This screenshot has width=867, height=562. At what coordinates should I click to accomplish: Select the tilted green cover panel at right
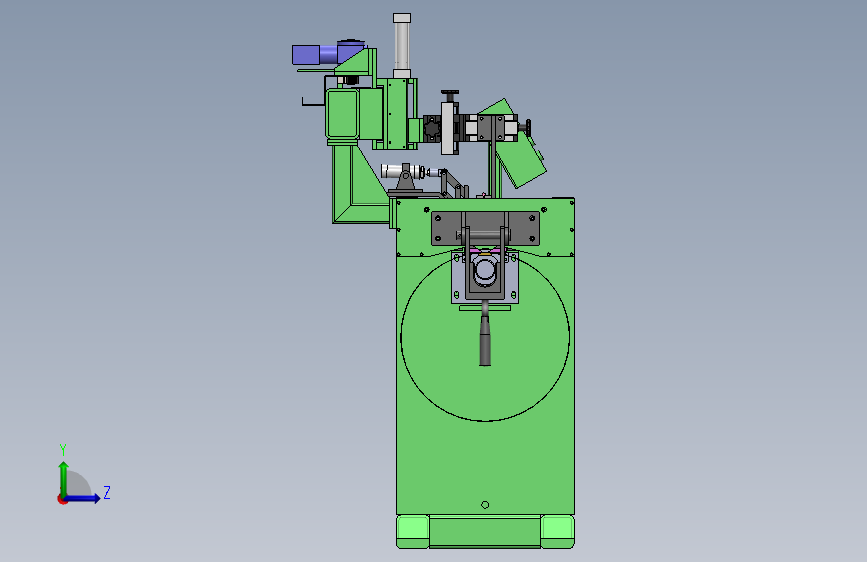pyautogui.click(x=523, y=160)
